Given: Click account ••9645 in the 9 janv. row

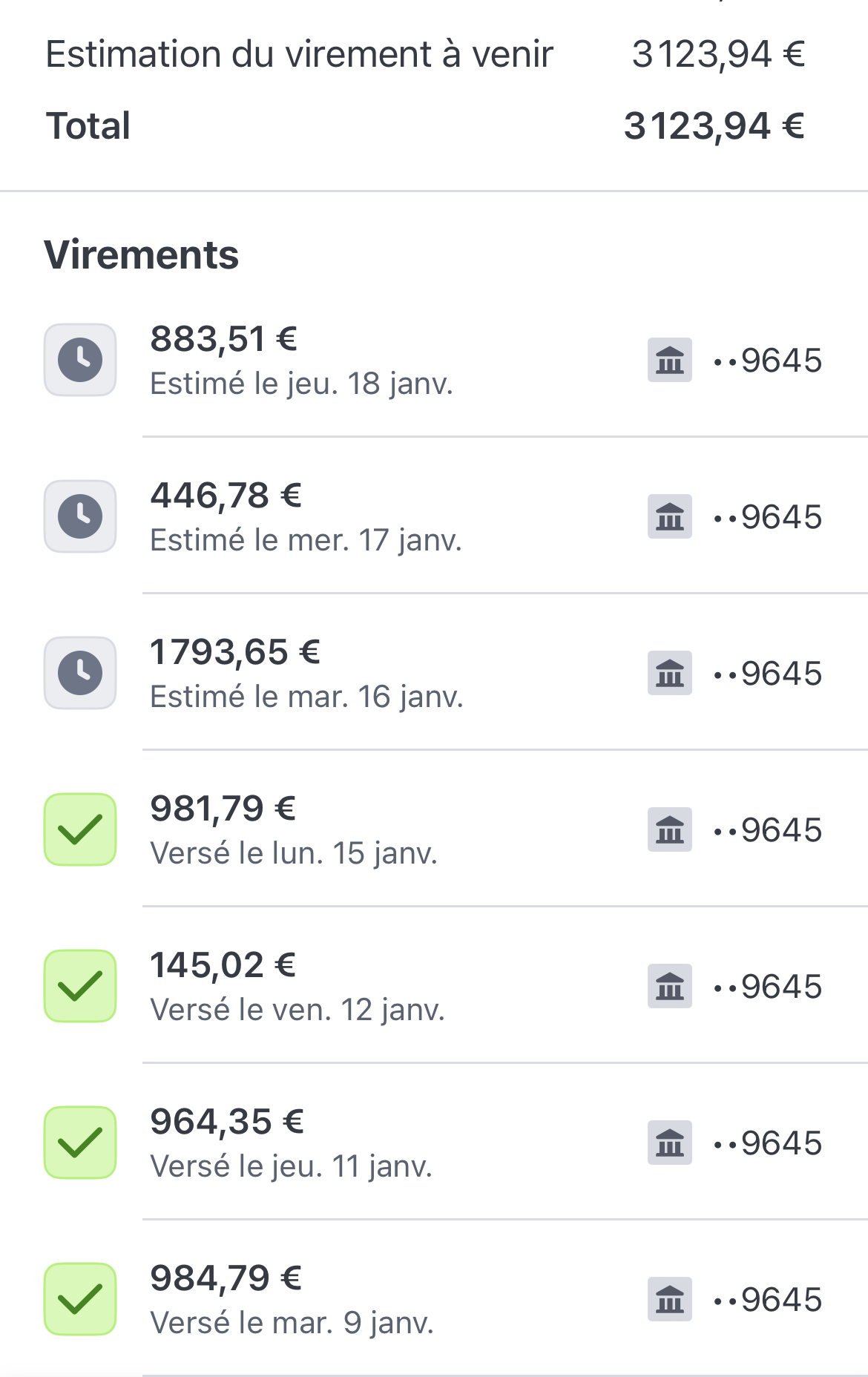Looking at the screenshot, I should 767,1299.
